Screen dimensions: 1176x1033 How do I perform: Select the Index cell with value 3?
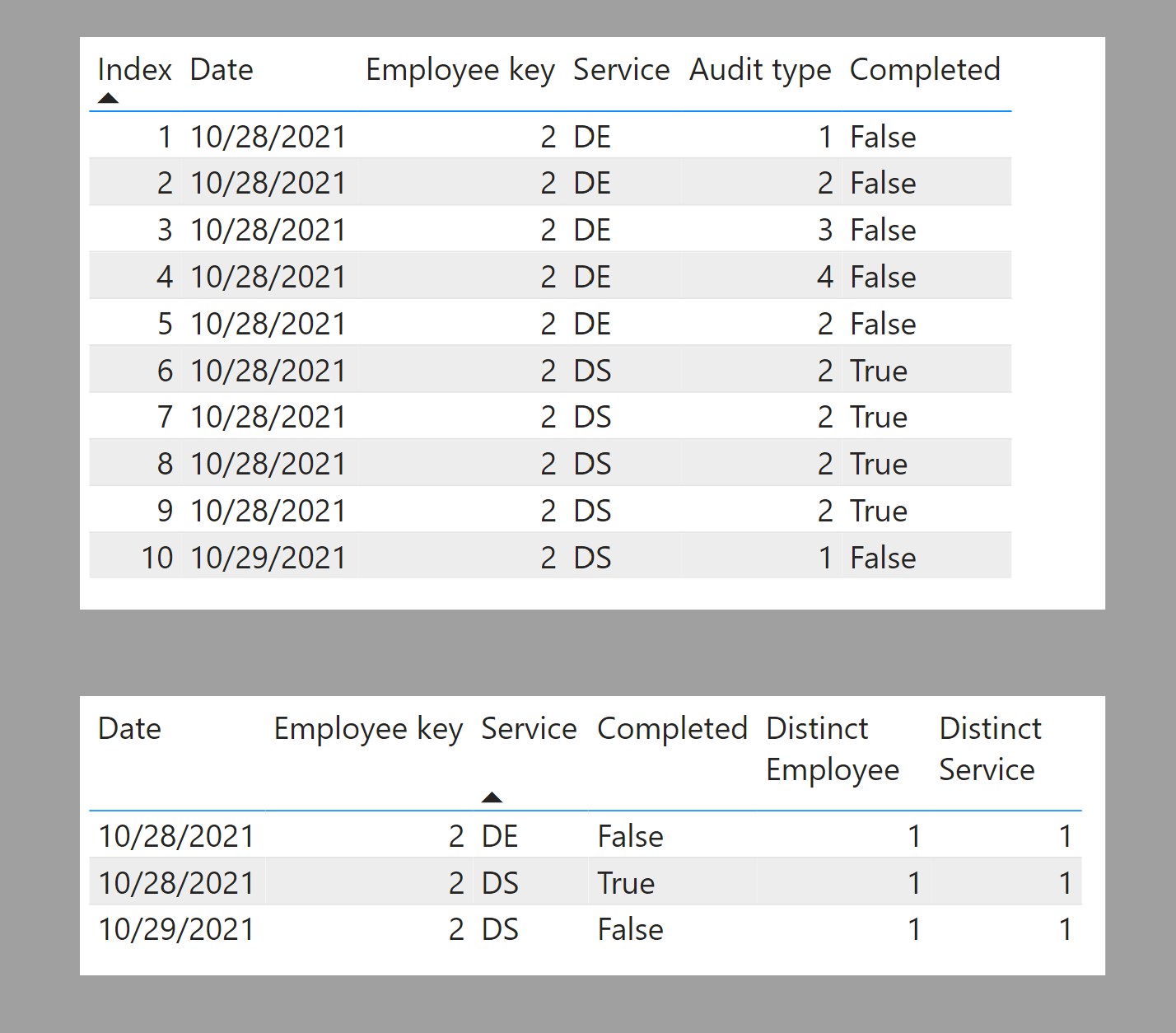pos(165,230)
